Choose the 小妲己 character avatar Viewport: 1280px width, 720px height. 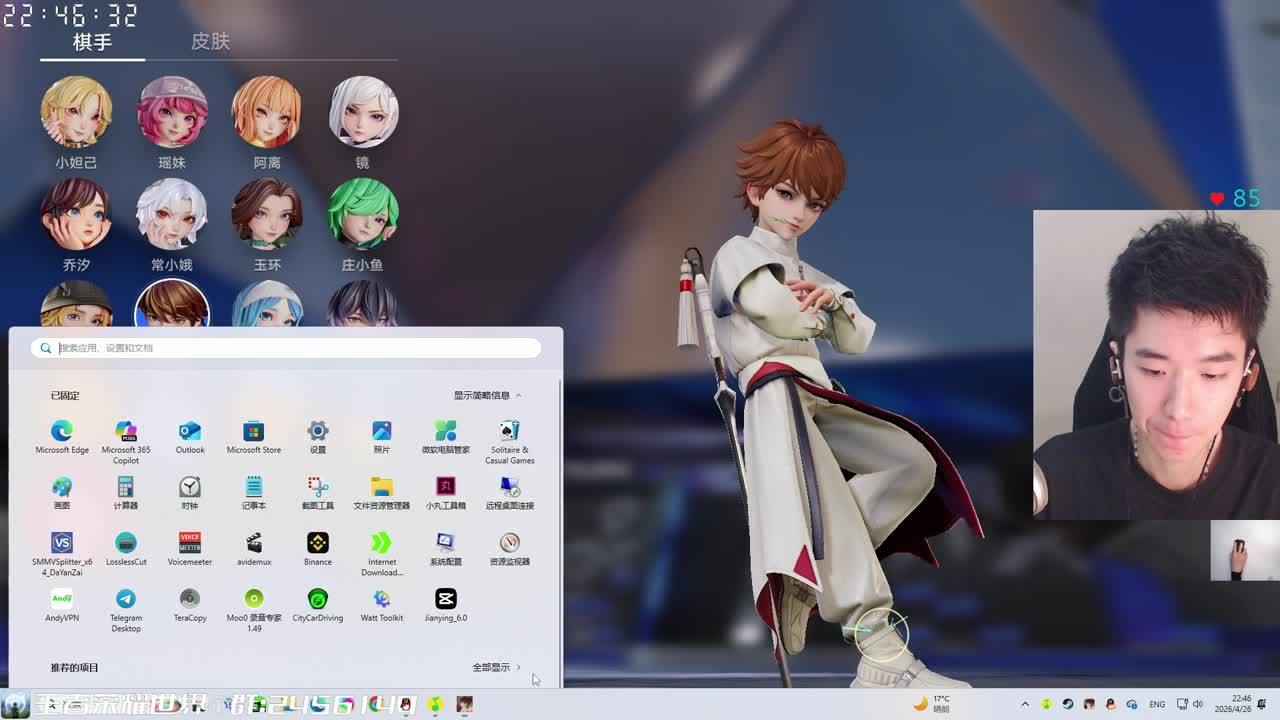(x=76, y=112)
